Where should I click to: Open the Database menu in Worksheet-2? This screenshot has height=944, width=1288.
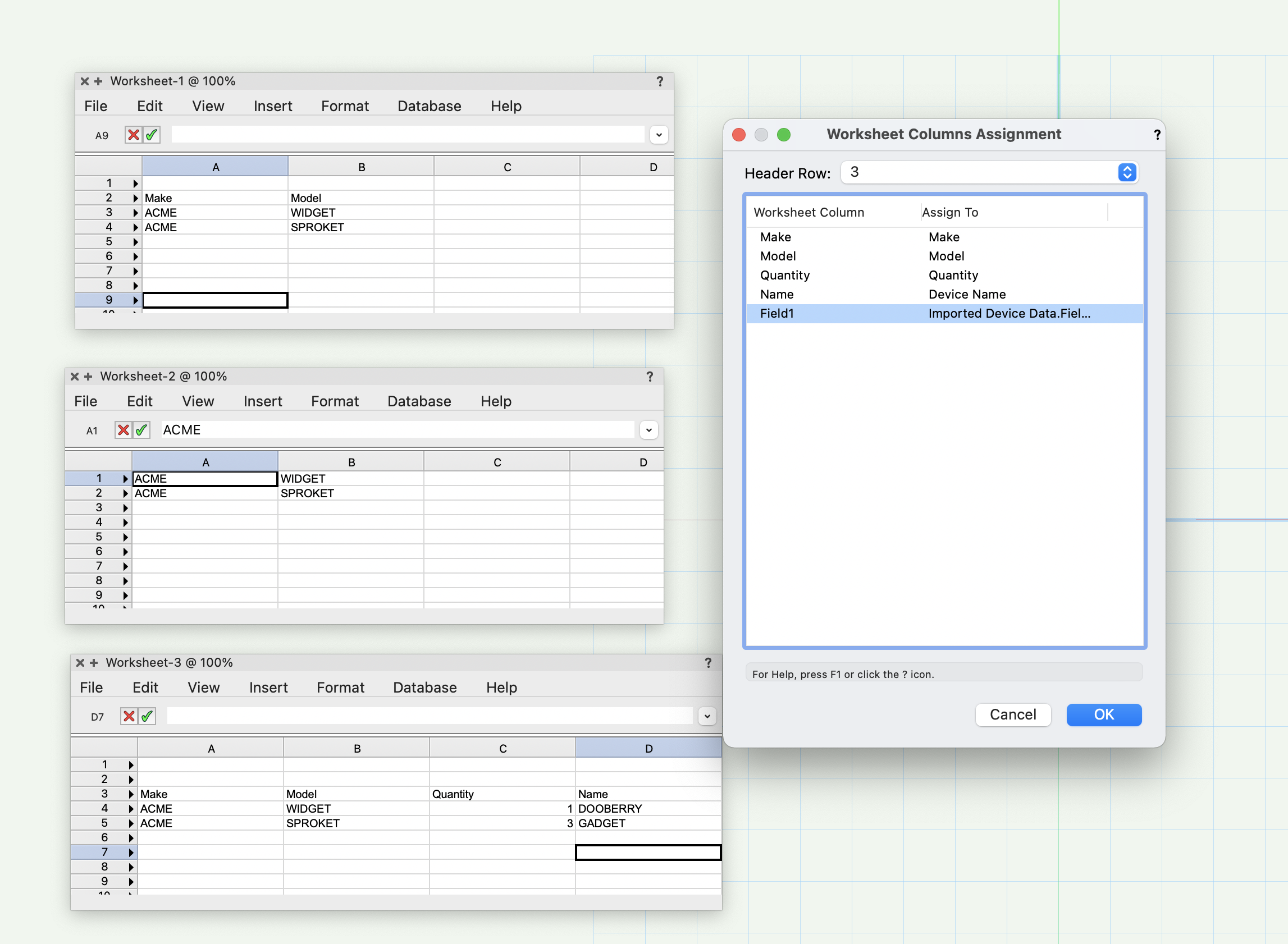[x=418, y=401]
